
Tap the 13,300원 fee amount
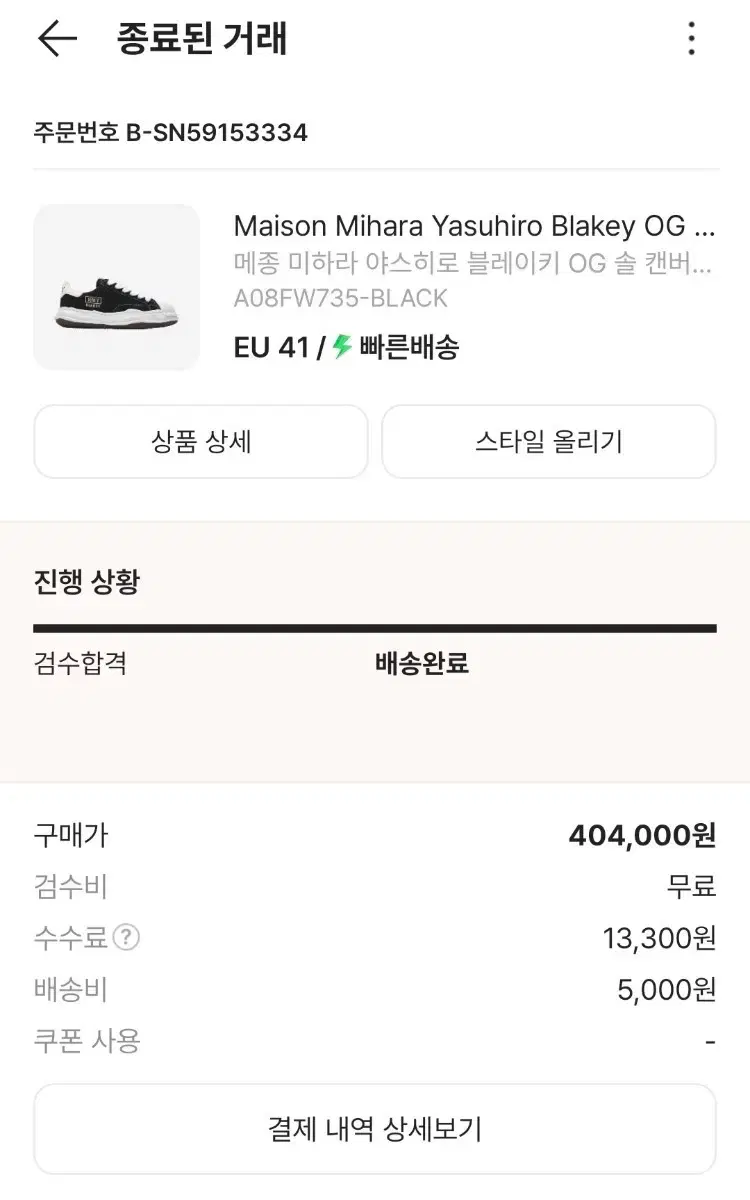point(659,938)
